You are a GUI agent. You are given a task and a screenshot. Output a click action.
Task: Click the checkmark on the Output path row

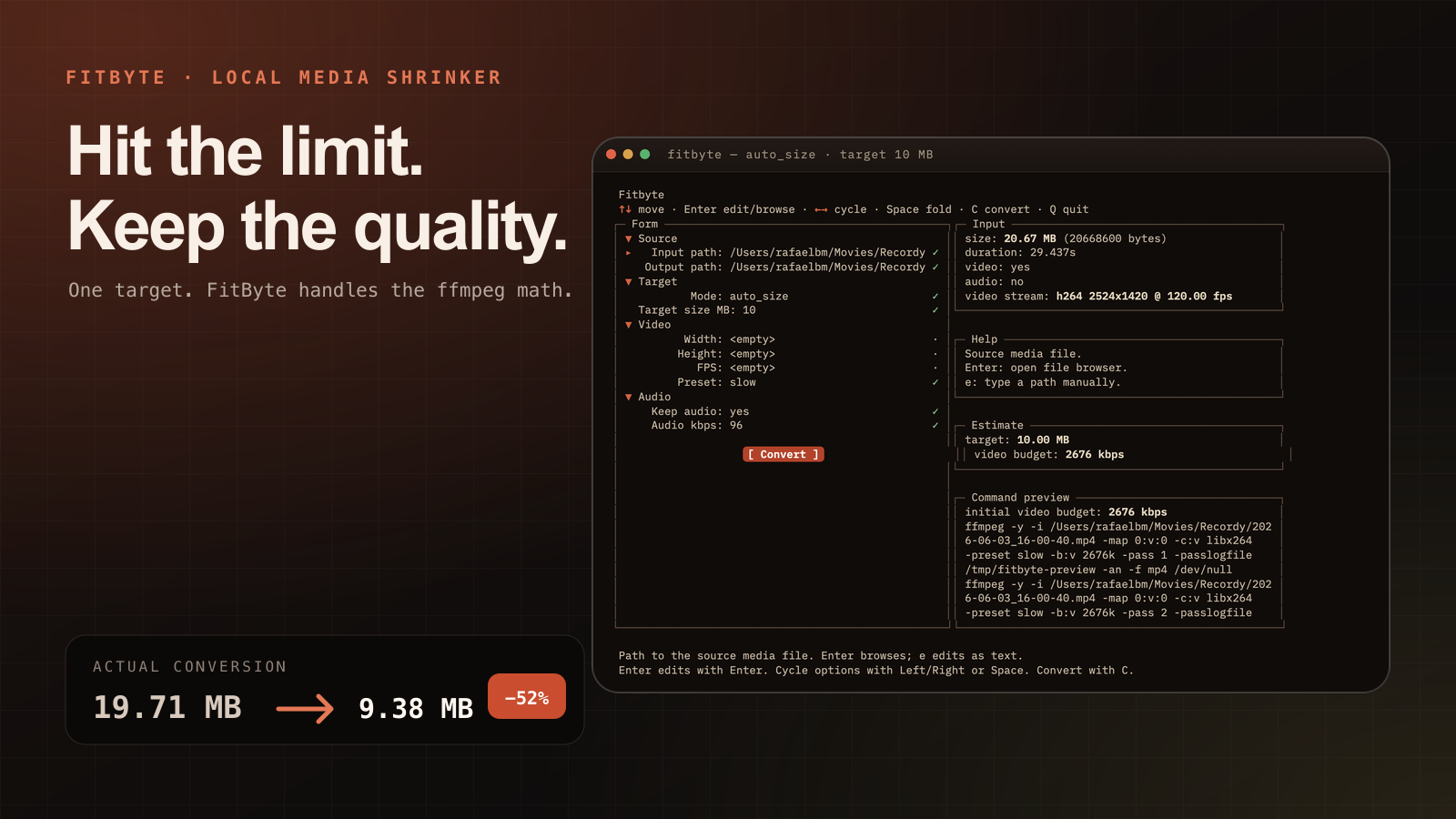[935, 268]
